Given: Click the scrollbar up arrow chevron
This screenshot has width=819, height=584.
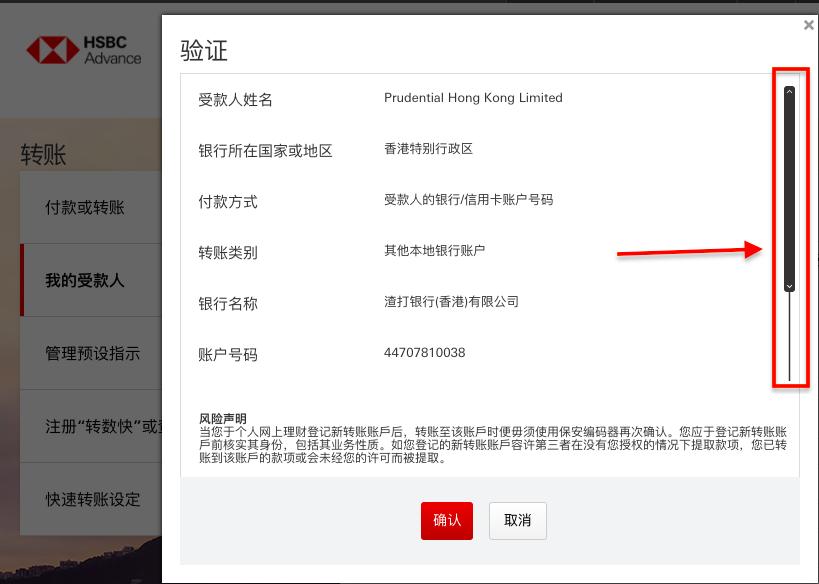Looking at the screenshot, I should pyautogui.click(x=788, y=91).
